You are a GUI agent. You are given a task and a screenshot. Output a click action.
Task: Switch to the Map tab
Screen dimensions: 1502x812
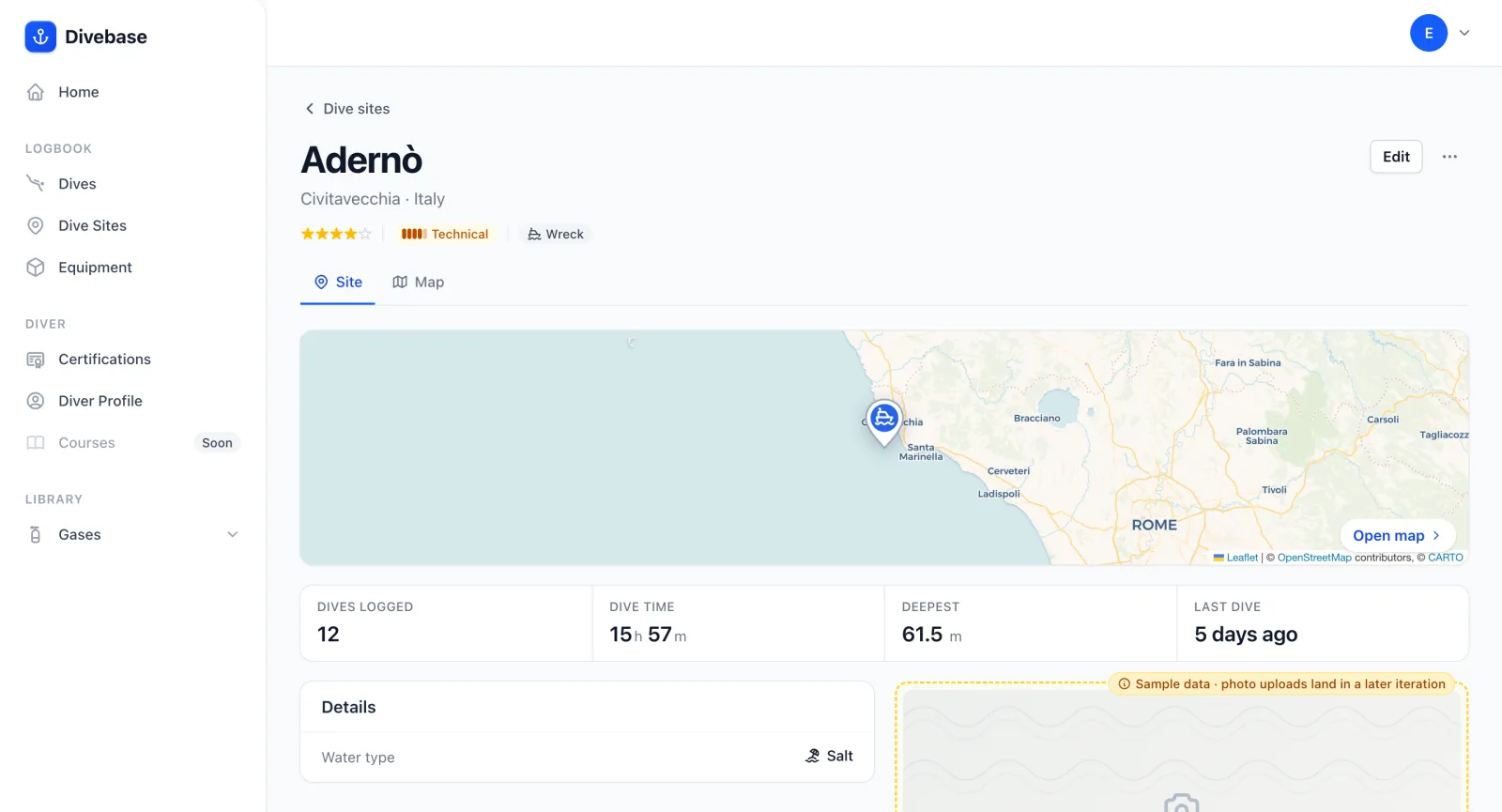click(x=419, y=282)
